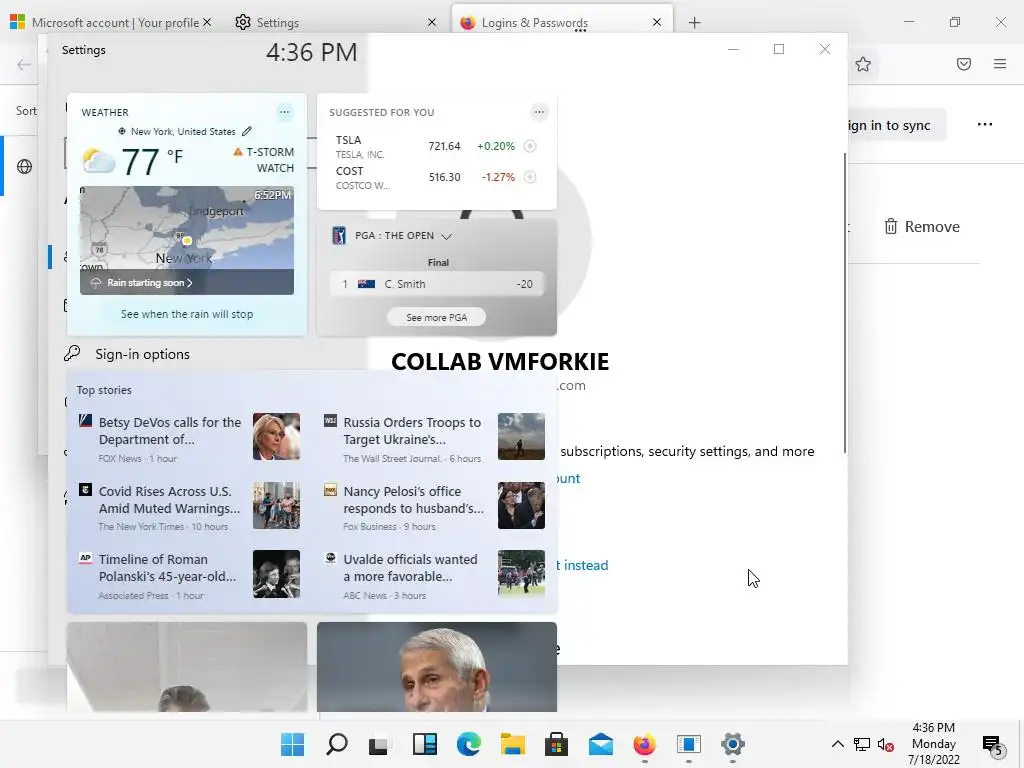Launch Microsoft Edge from taskbar
The height and width of the screenshot is (768, 1024).
(468, 744)
